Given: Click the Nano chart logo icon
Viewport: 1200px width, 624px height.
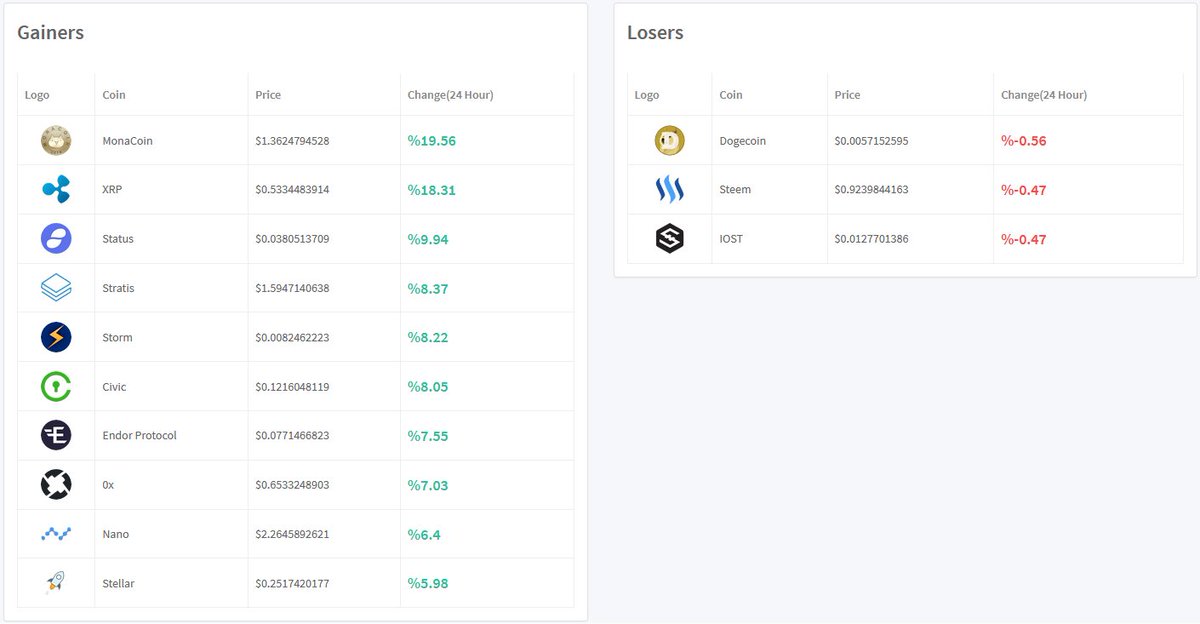Looking at the screenshot, I should point(55,533).
